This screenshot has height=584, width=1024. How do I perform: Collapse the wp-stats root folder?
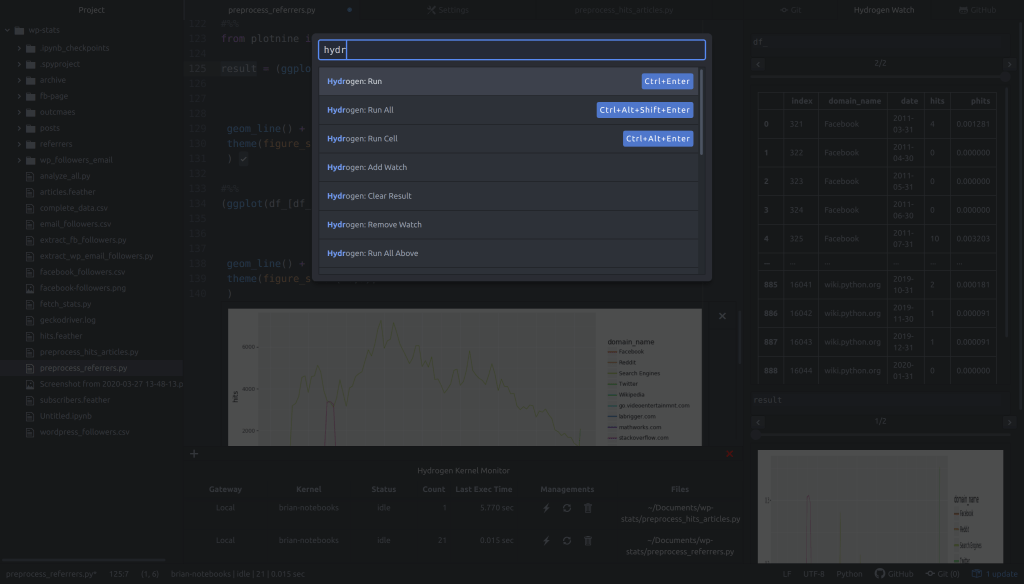click(7, 31)
